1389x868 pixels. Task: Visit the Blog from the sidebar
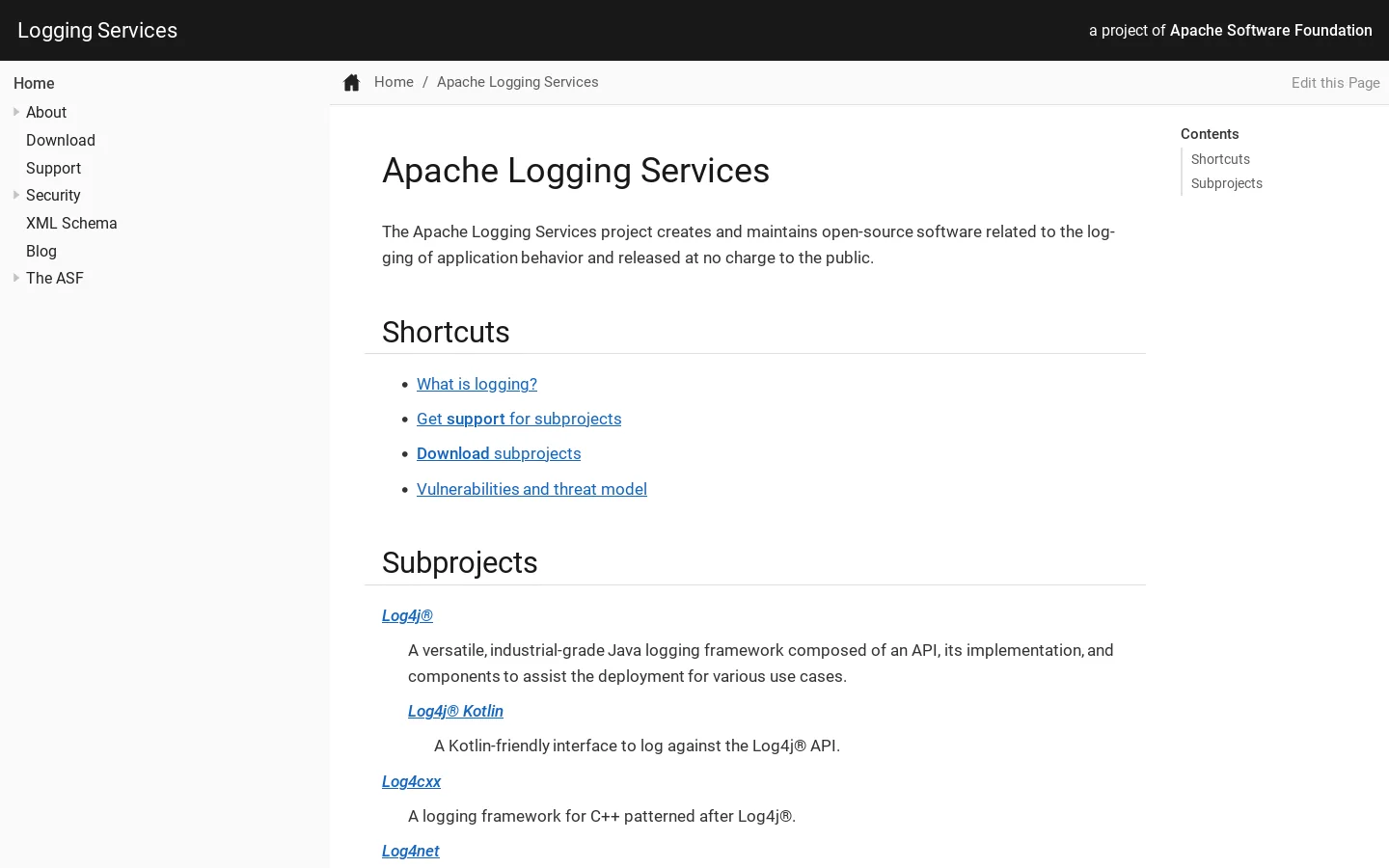coord(41,251)
